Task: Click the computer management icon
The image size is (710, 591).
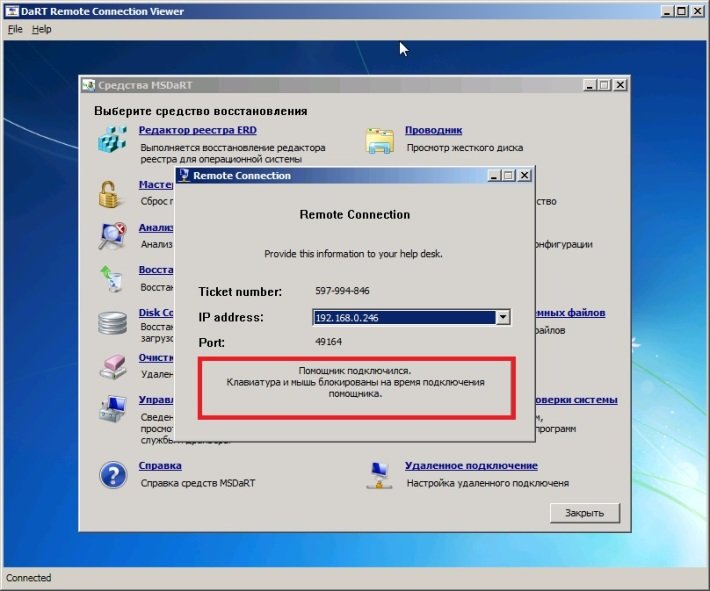Action: coord(111,409)
